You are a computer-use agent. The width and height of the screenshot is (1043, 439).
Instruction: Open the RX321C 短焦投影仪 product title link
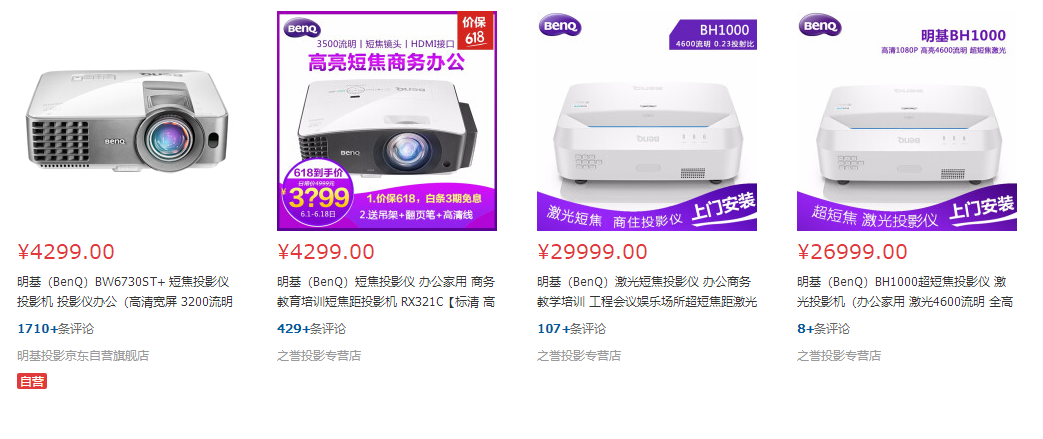click(386, 292)
